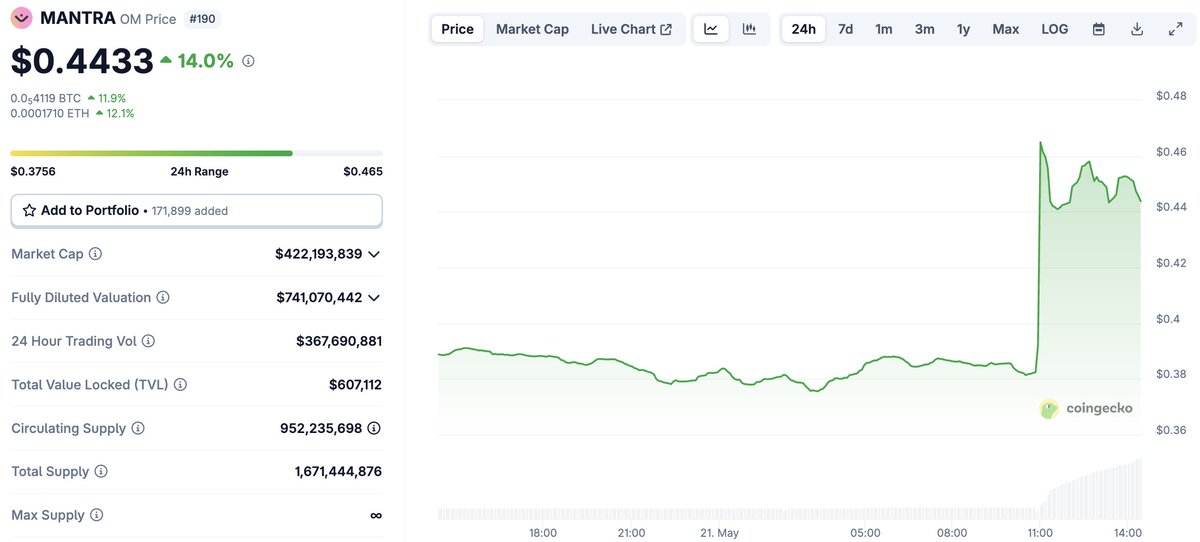Select the Price tab

[457, 29]
